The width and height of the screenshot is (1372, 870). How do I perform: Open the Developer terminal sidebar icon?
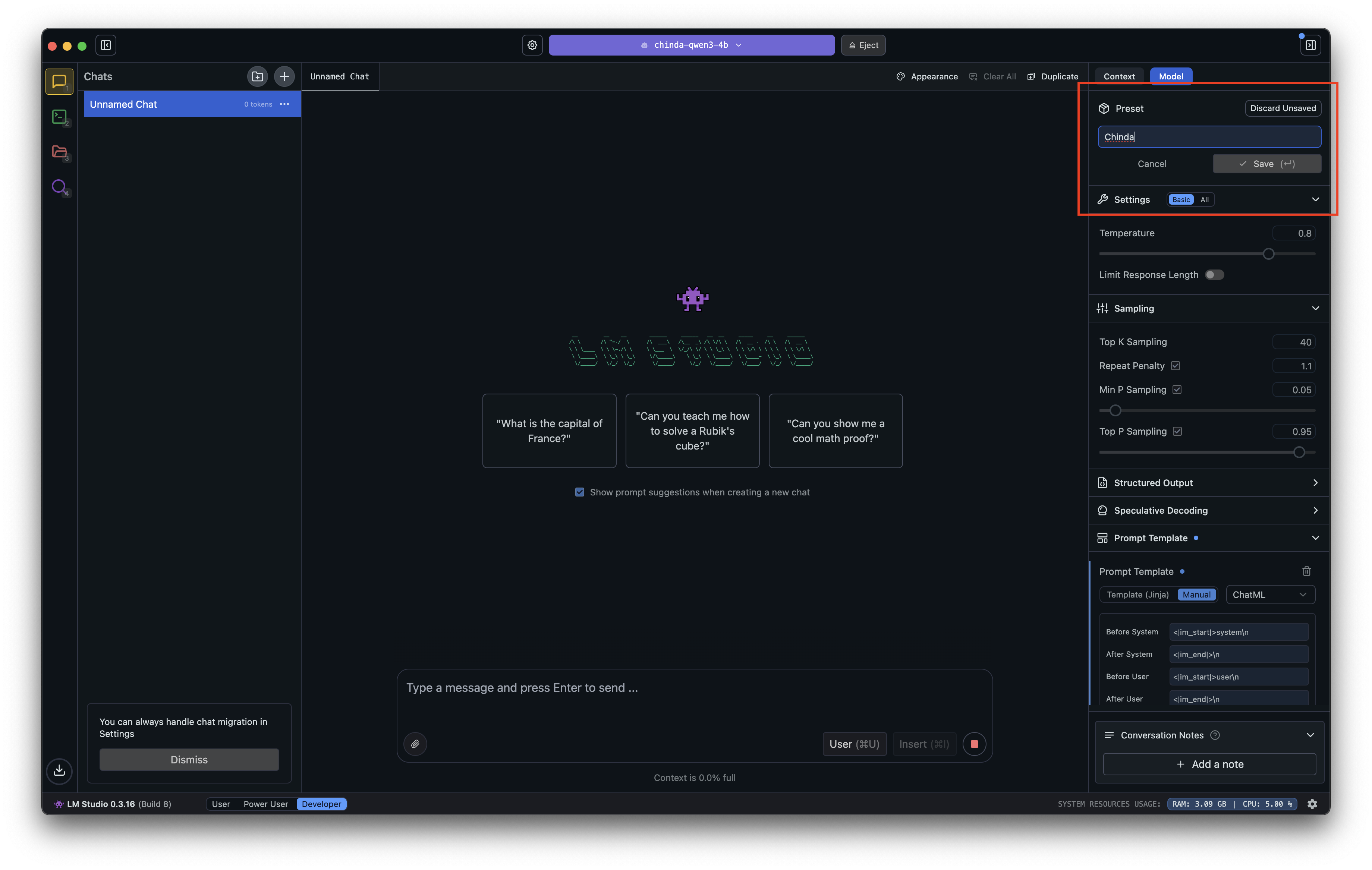[x=59, y=117]
